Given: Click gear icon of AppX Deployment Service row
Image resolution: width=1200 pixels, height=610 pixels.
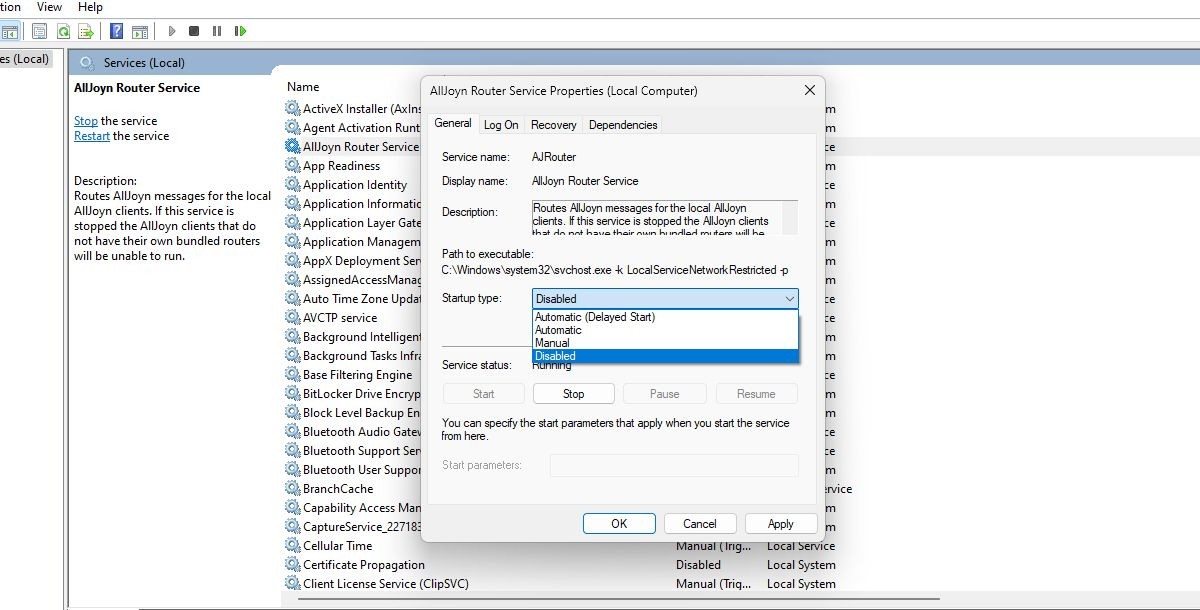Looking at the screenshot, I should [x=292, y=260].
